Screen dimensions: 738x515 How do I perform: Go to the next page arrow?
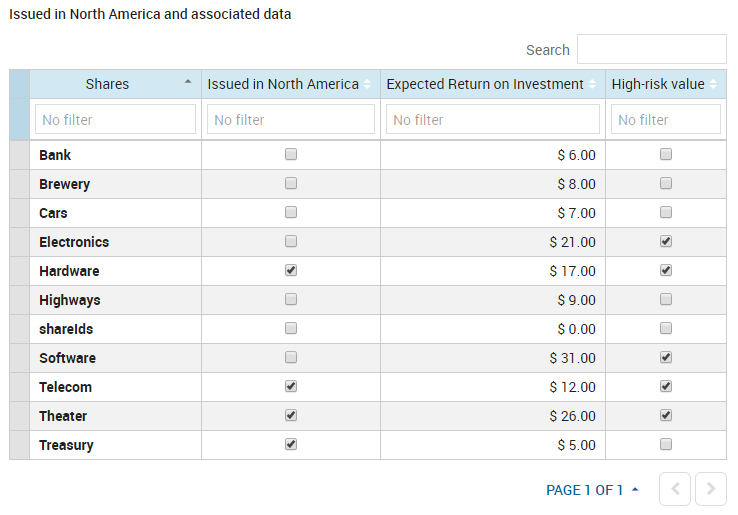(x=711, y=489)
